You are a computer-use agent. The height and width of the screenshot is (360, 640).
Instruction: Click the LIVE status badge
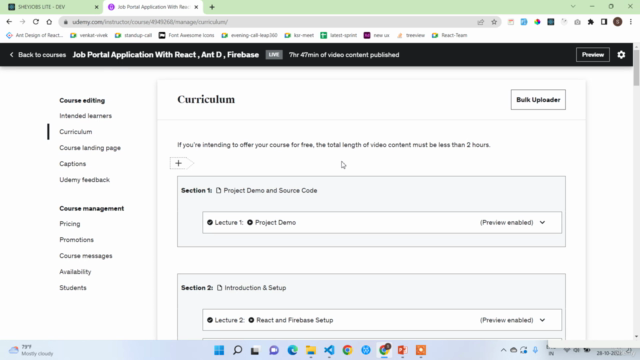(274, 55)
